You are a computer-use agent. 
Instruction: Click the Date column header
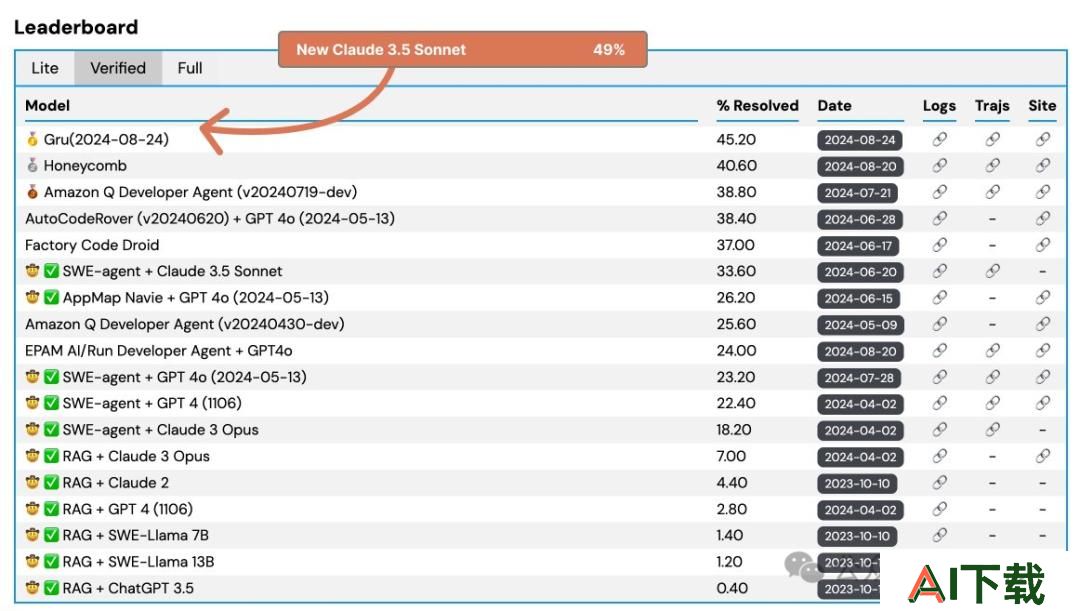834,106
